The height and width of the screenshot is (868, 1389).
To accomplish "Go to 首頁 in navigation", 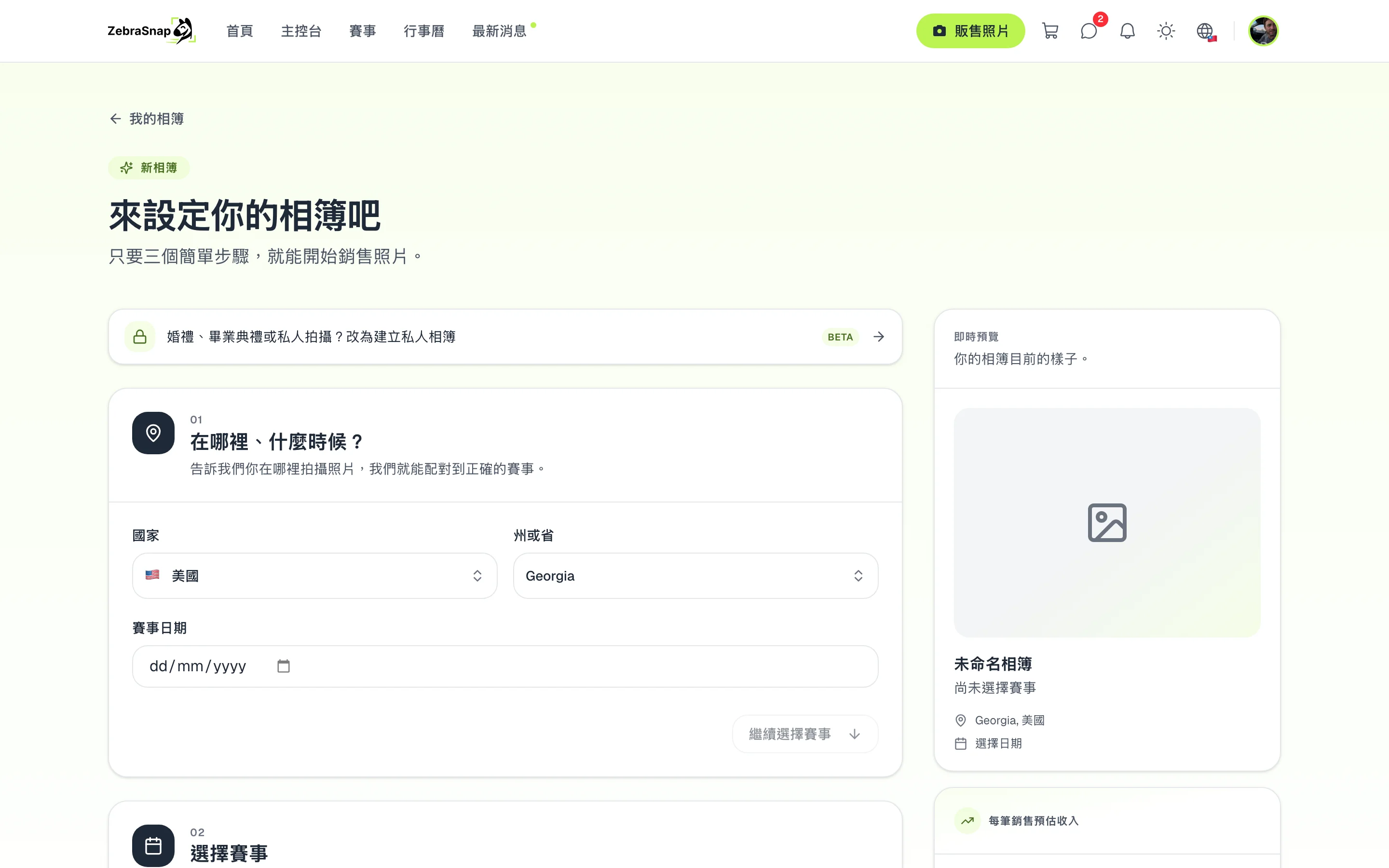I will [x=240, y=31].
